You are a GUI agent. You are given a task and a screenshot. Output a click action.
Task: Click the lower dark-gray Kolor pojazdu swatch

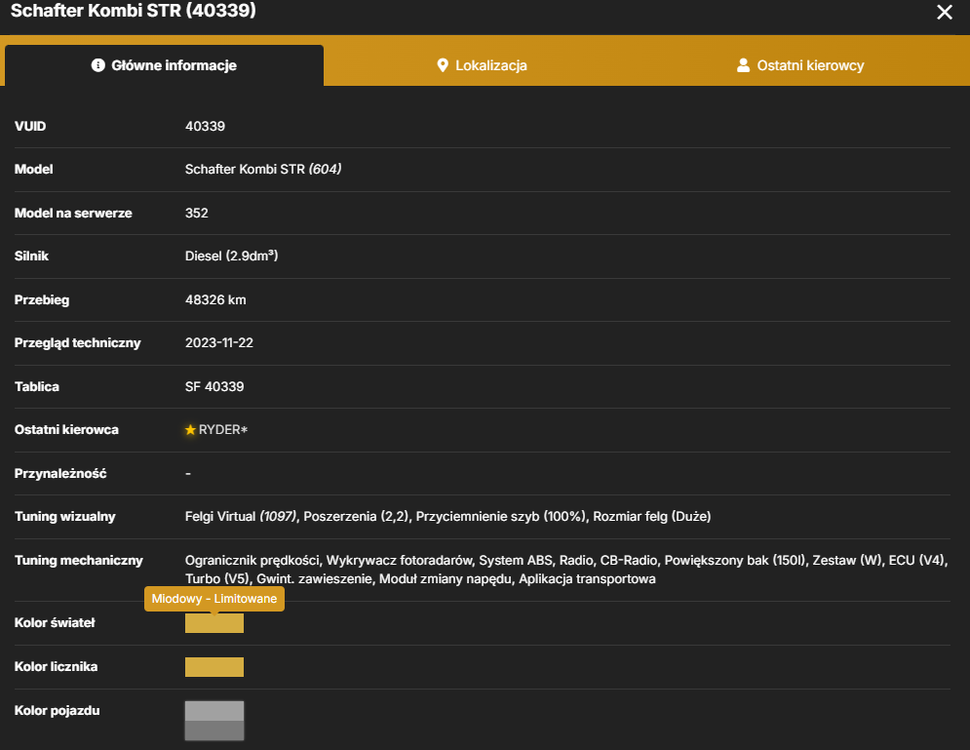pyautogui.click(x=214, y=731)
